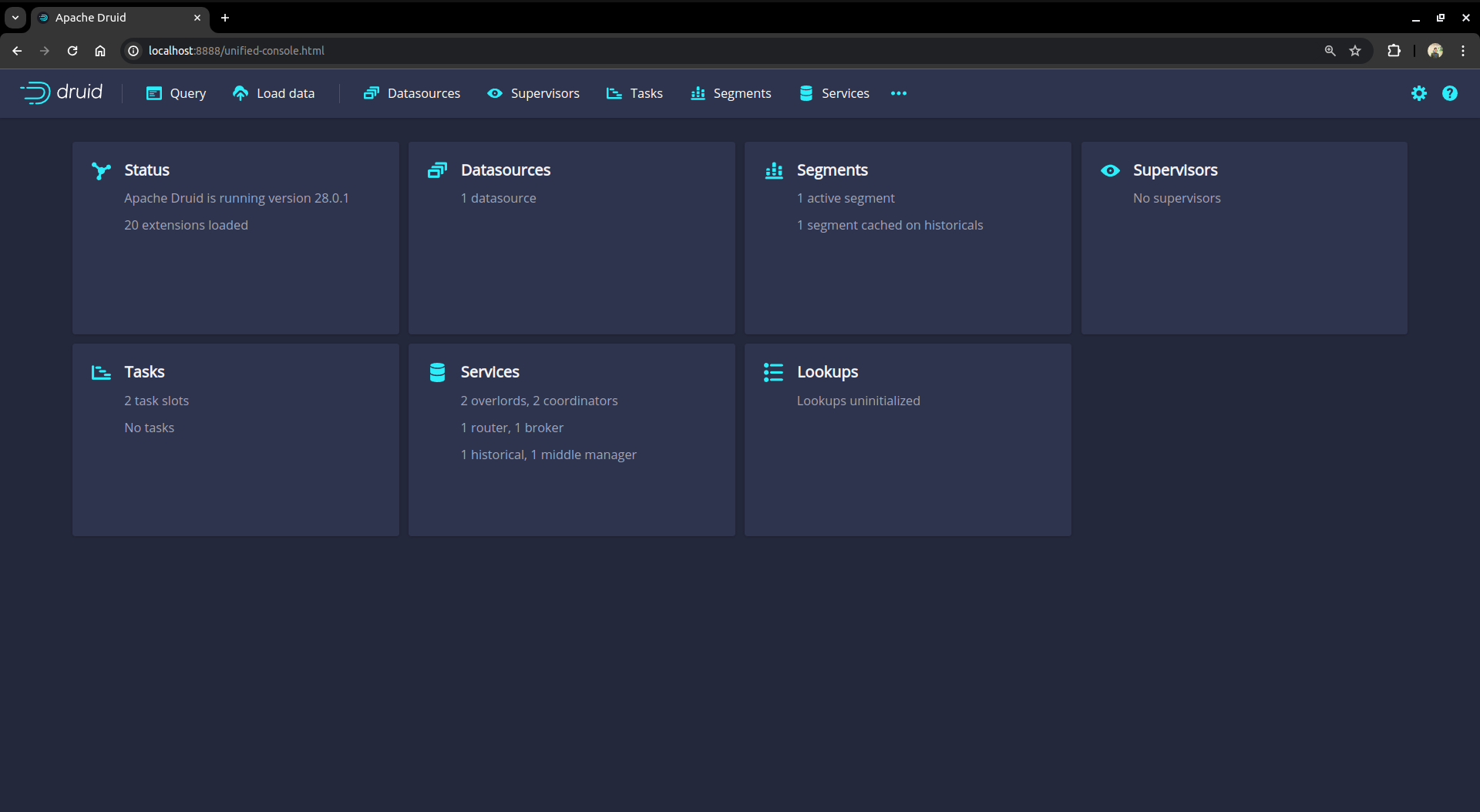The height and width of the screenshot is (812, 1480).
Task: Open Datasources in the navigation bar
Action: pyautogui.click(x=412, y=93)
